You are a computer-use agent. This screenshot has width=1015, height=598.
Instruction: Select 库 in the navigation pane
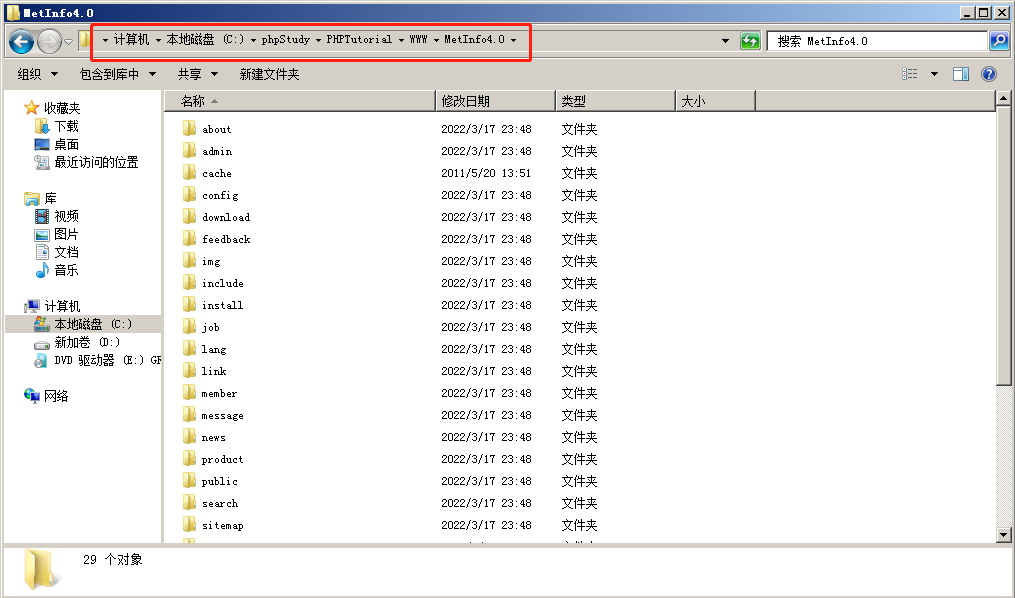point(50,198)
